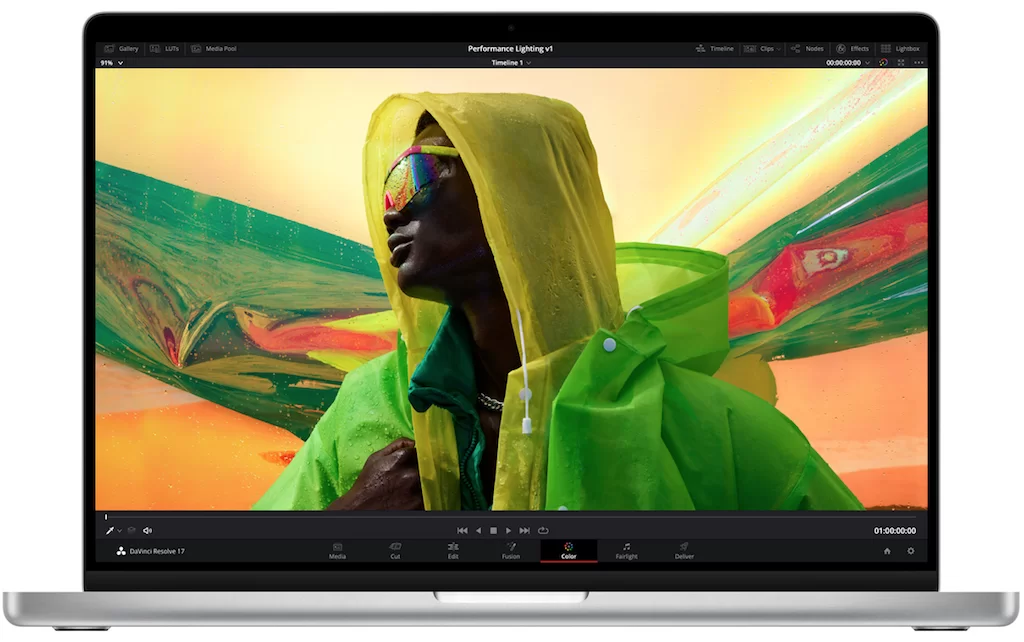Open the 91% viewer zoom dropdown

(x=112, y=63)
